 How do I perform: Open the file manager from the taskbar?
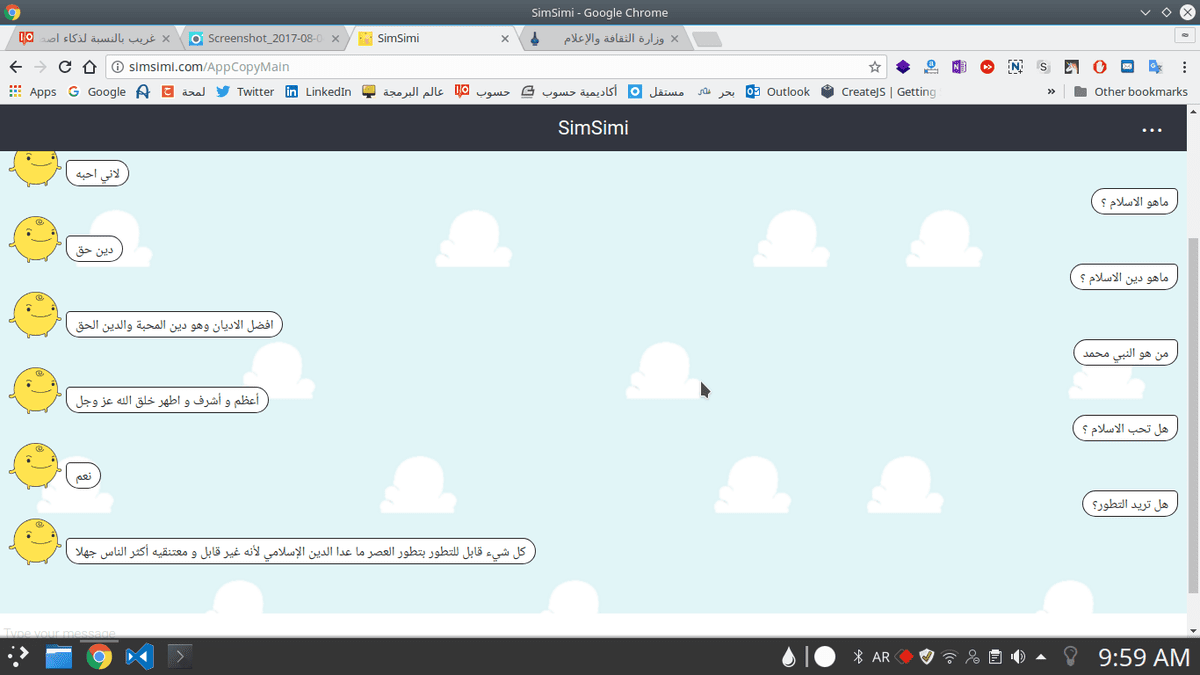pos(59,657)
